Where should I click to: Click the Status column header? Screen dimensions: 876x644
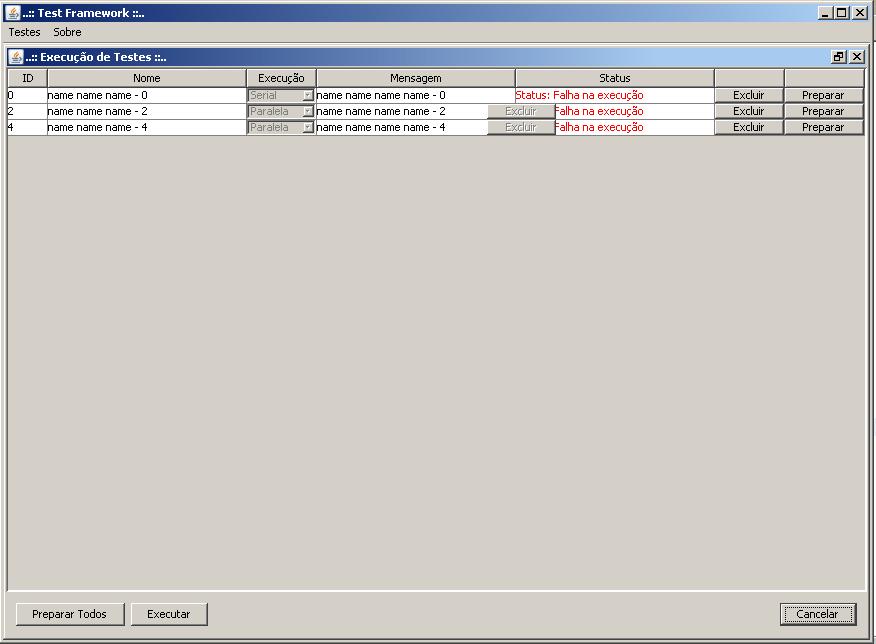[x=615, y=78]
